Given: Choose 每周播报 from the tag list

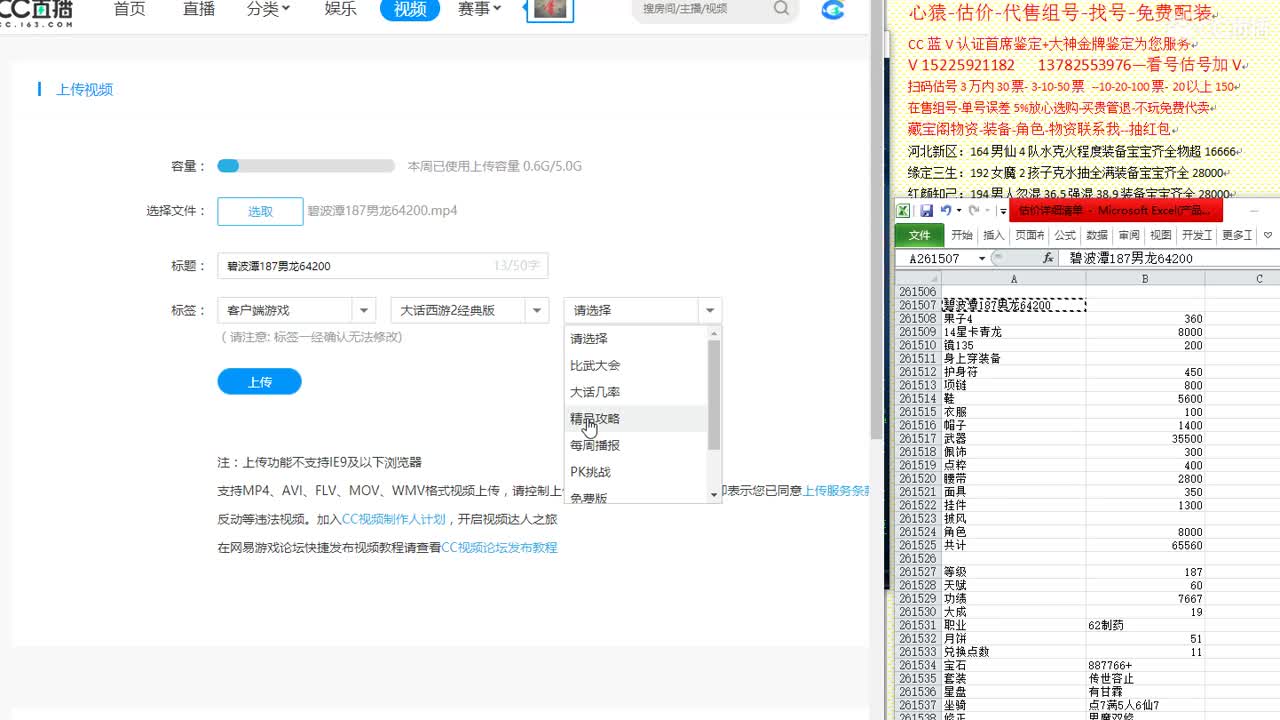Looking at the screenshot, I should pos(636,445).
